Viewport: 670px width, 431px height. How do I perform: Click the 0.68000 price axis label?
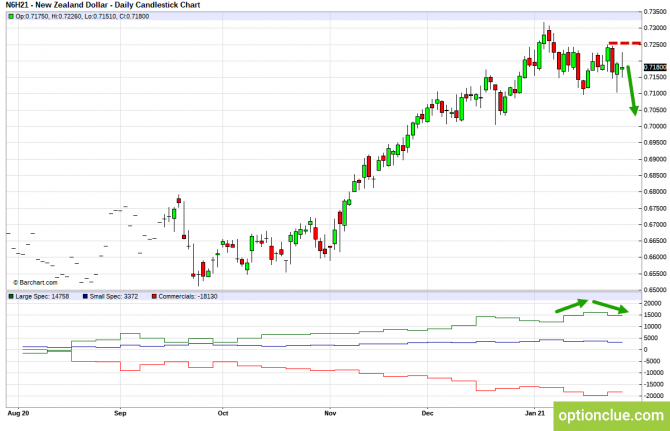point(655,191)
